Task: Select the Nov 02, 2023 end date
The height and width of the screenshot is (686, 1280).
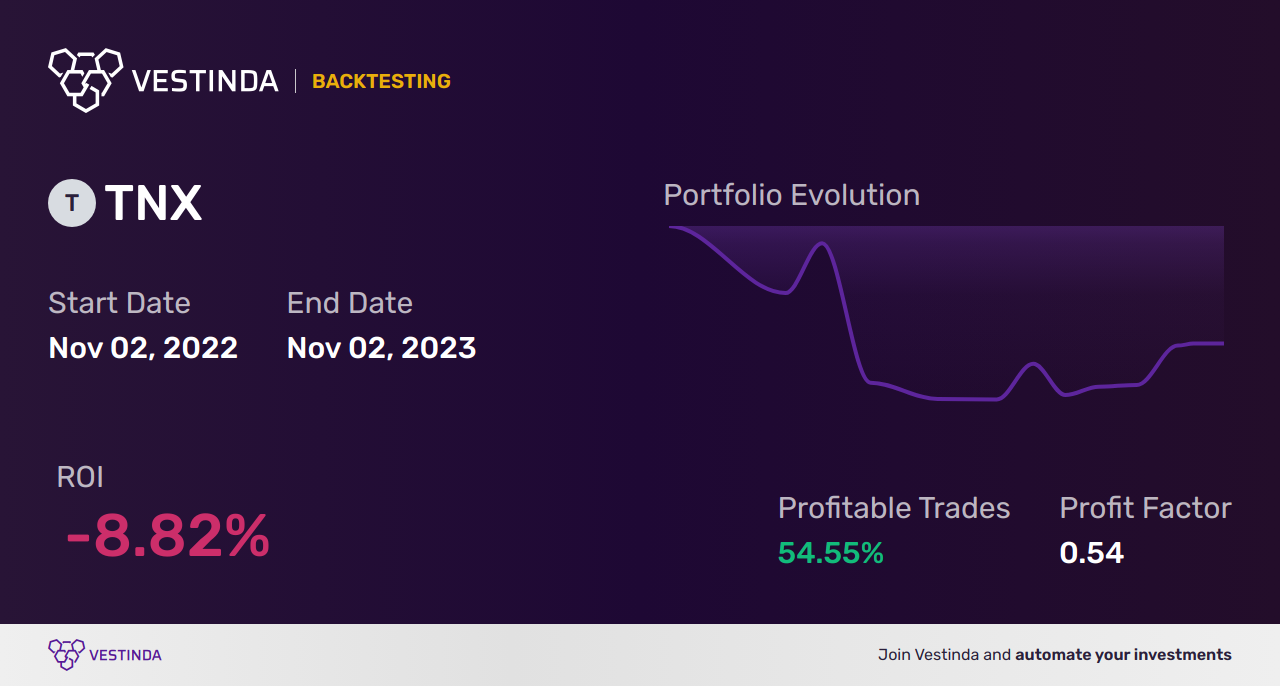Action: tap(381, 348)
